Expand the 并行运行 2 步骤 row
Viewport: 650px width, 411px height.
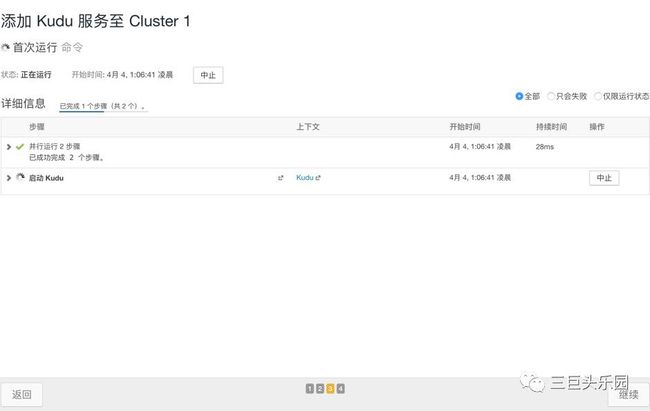click(x=9, y=147)
